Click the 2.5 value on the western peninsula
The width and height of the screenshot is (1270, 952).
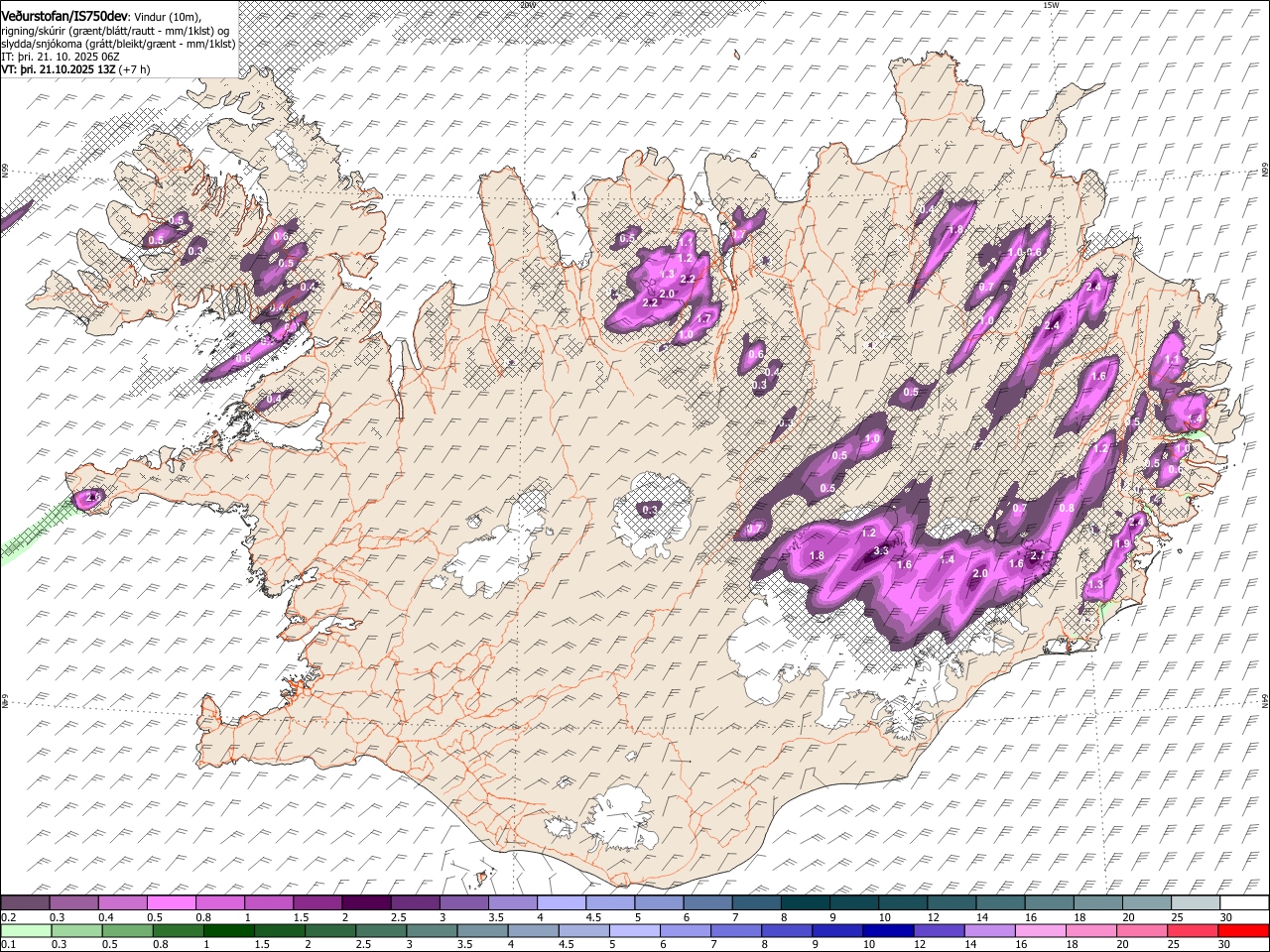point(95,496)
